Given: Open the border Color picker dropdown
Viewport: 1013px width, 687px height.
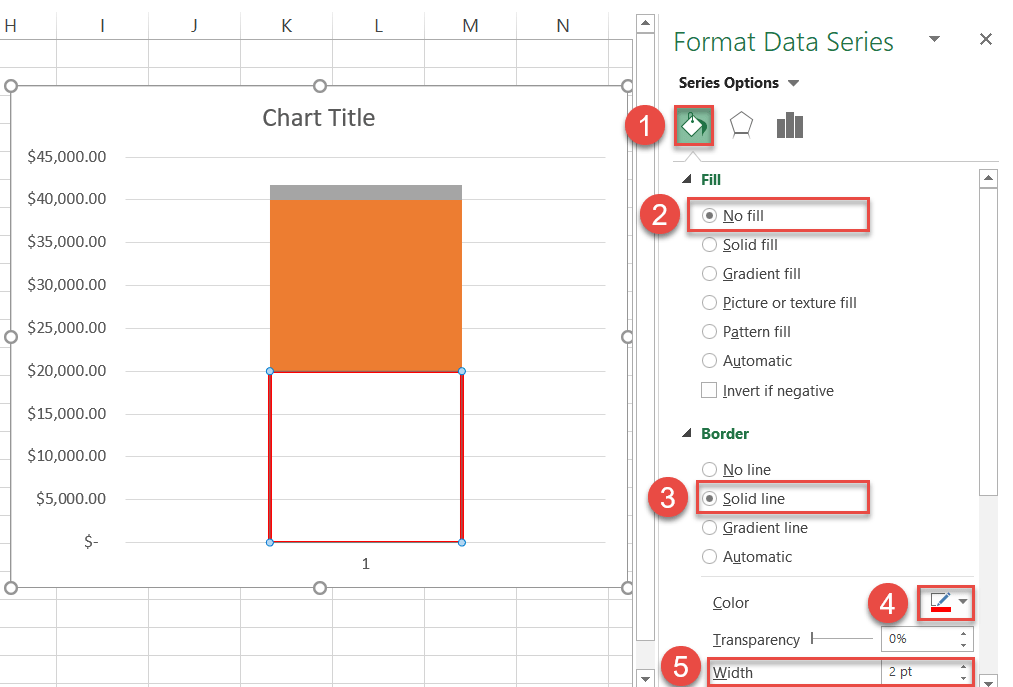Looking at the screenshot, I should point(962,602).
